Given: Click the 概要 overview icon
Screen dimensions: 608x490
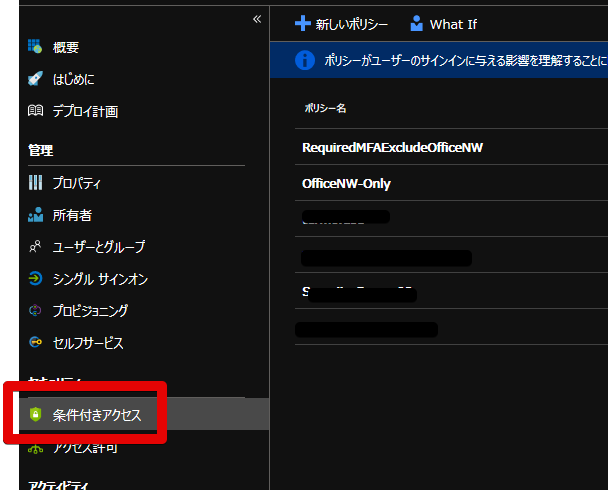Looking at the screenshot, I should tap(35, 46).
